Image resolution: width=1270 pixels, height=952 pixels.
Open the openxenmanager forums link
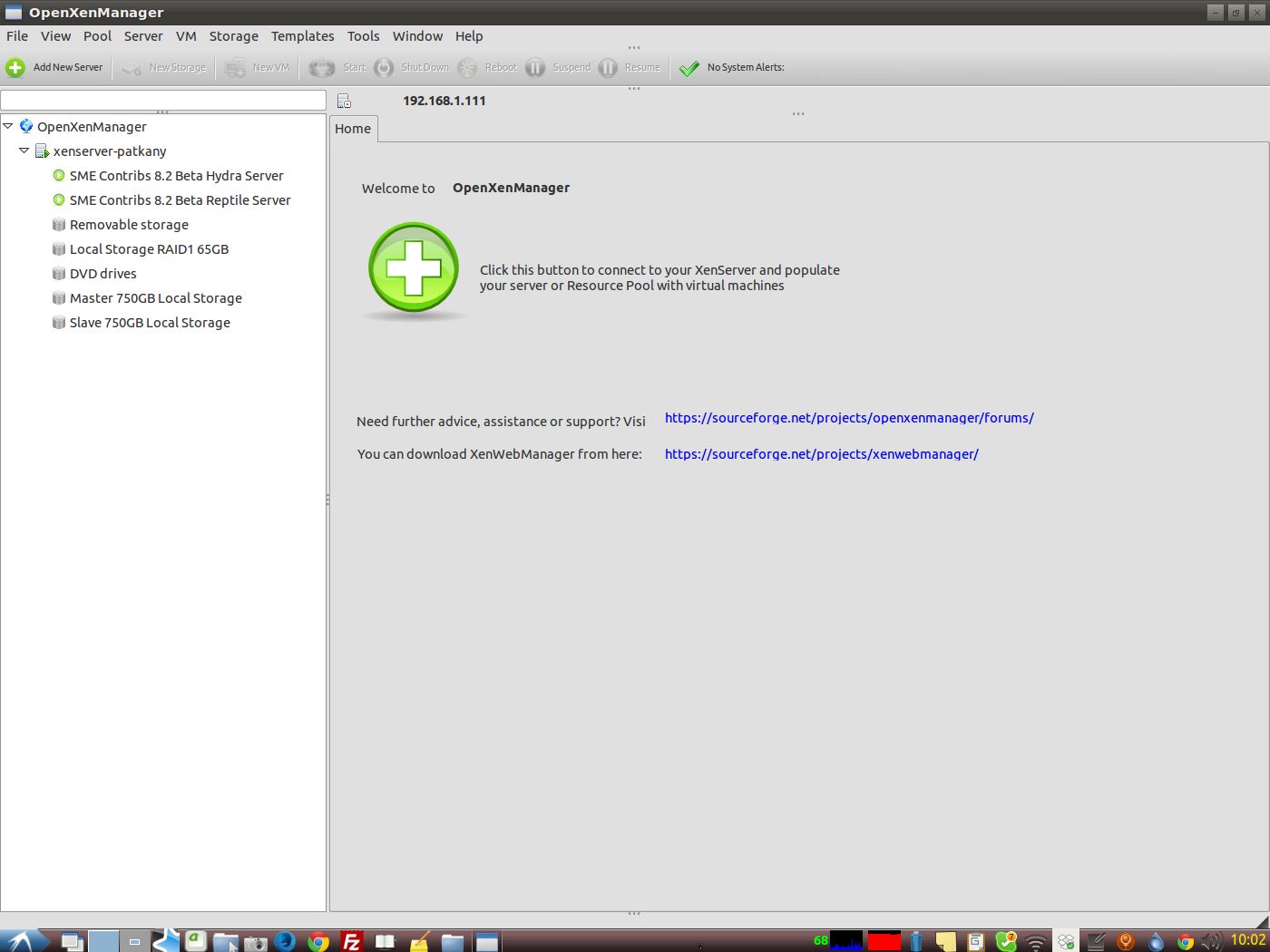[849, 418]
